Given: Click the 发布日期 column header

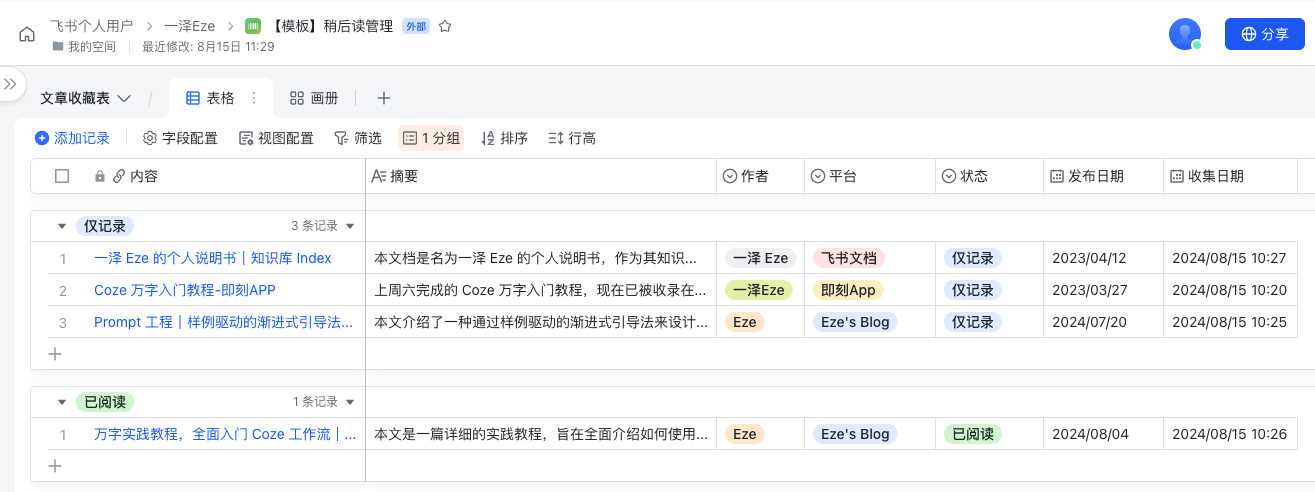Looking at the screenshot, I should point(1103,176).
